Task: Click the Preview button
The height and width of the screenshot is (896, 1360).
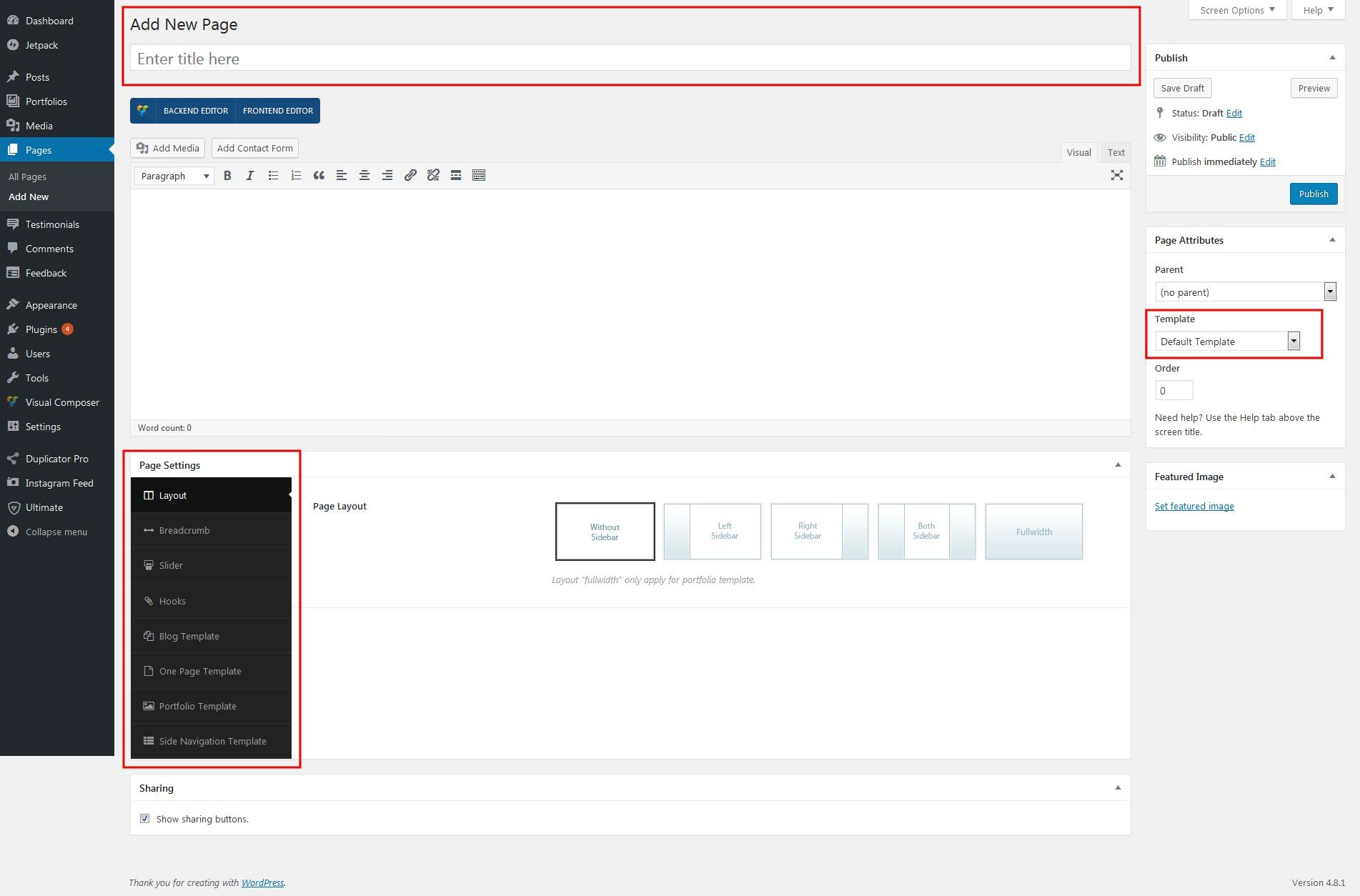Action: 1314,88
